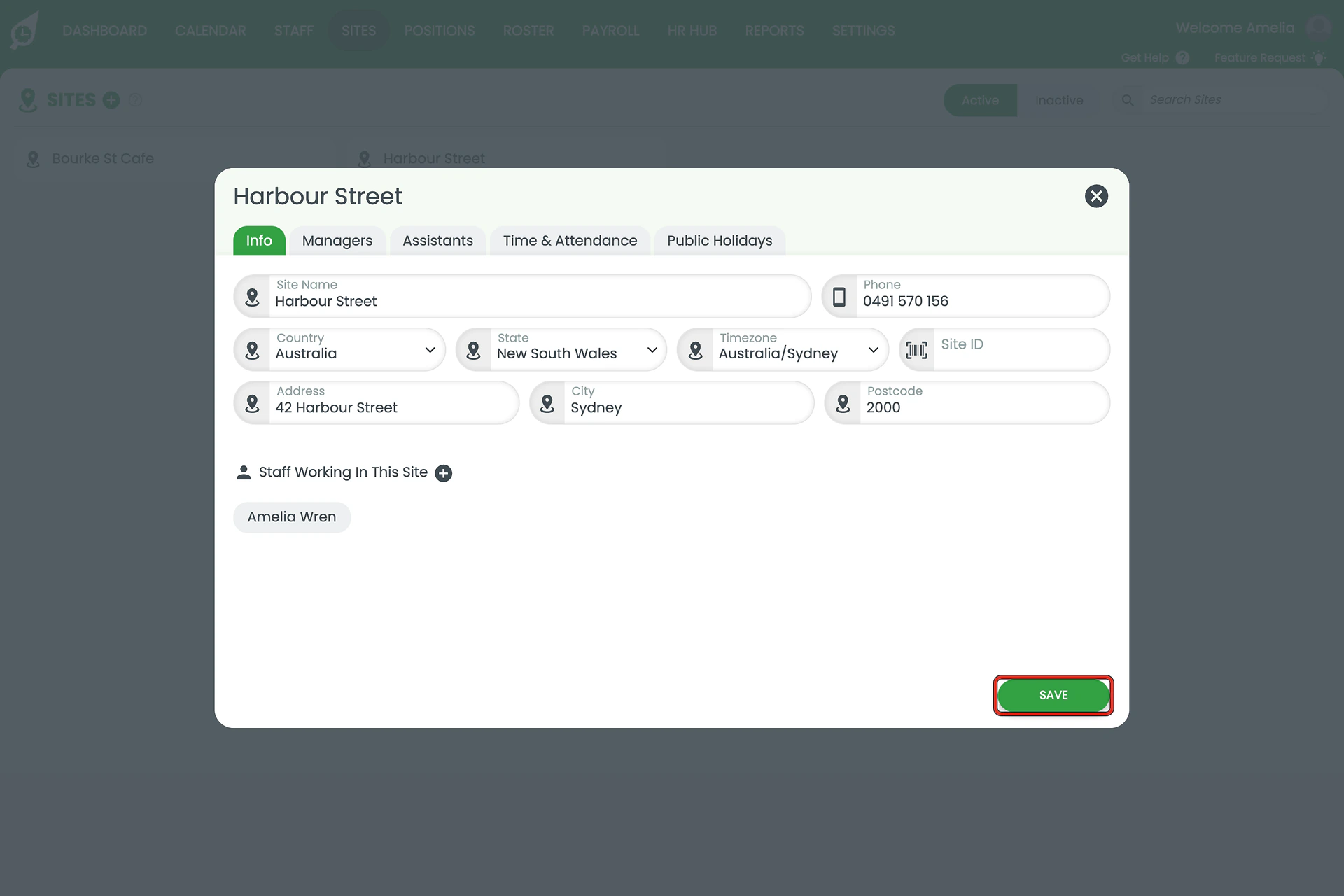Go to DASHBOARD in top navigation
The width and height of the screenshot is (1344, 896).
coord(105,31)
